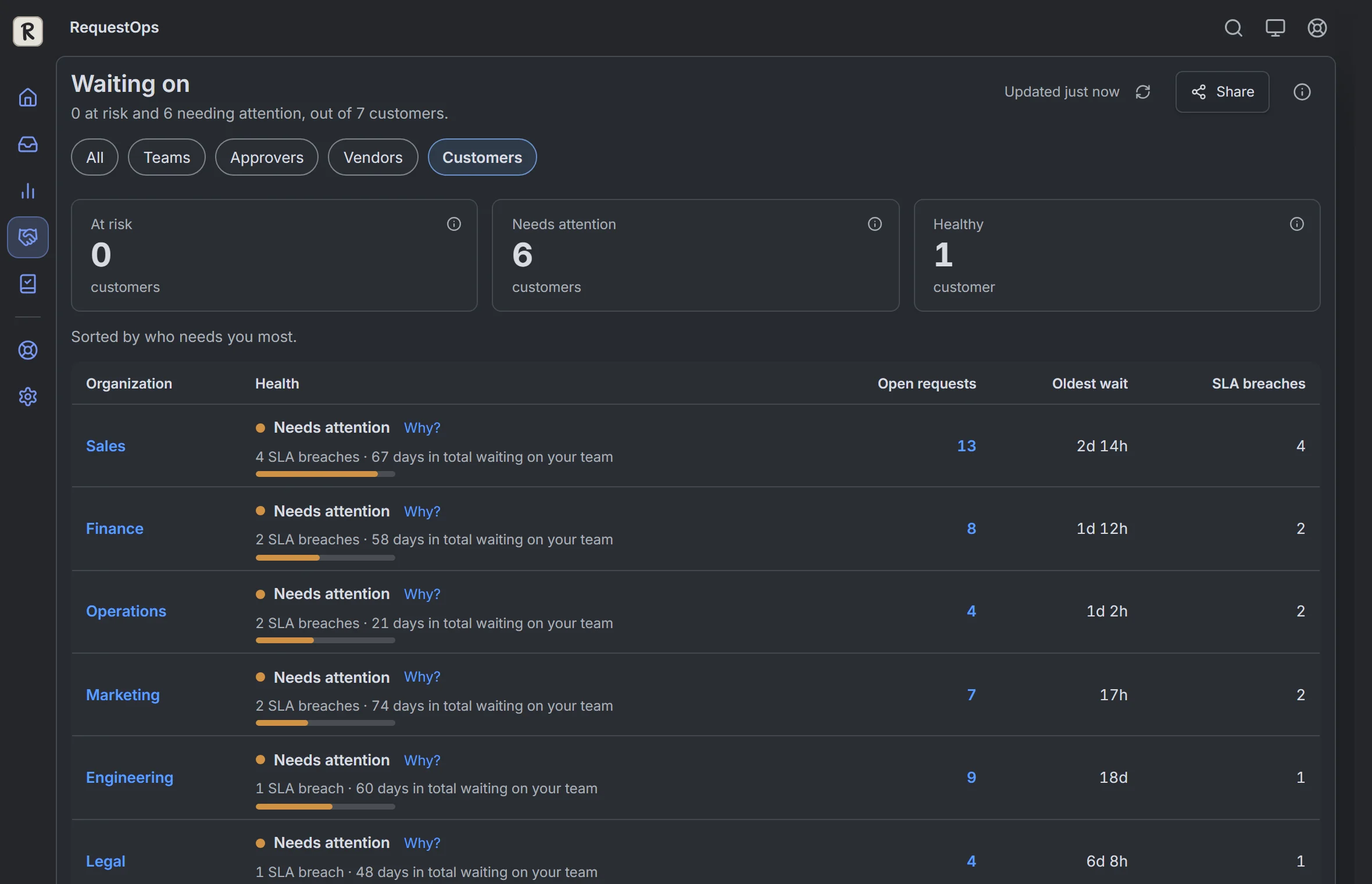The height and width of the screenshot is (884, 1372).
Task: Click the Open requests column header
Action: [x=927, y=384]
